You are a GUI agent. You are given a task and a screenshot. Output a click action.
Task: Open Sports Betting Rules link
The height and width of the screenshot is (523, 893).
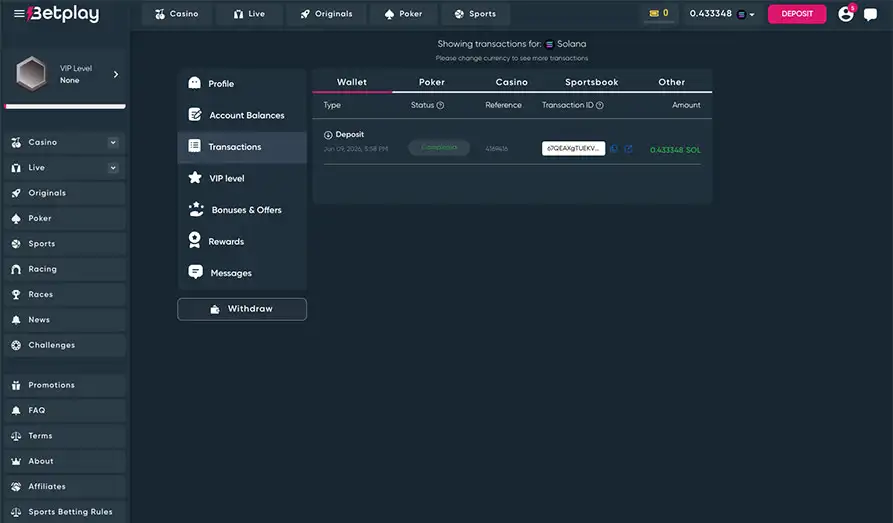click(64, 512)
